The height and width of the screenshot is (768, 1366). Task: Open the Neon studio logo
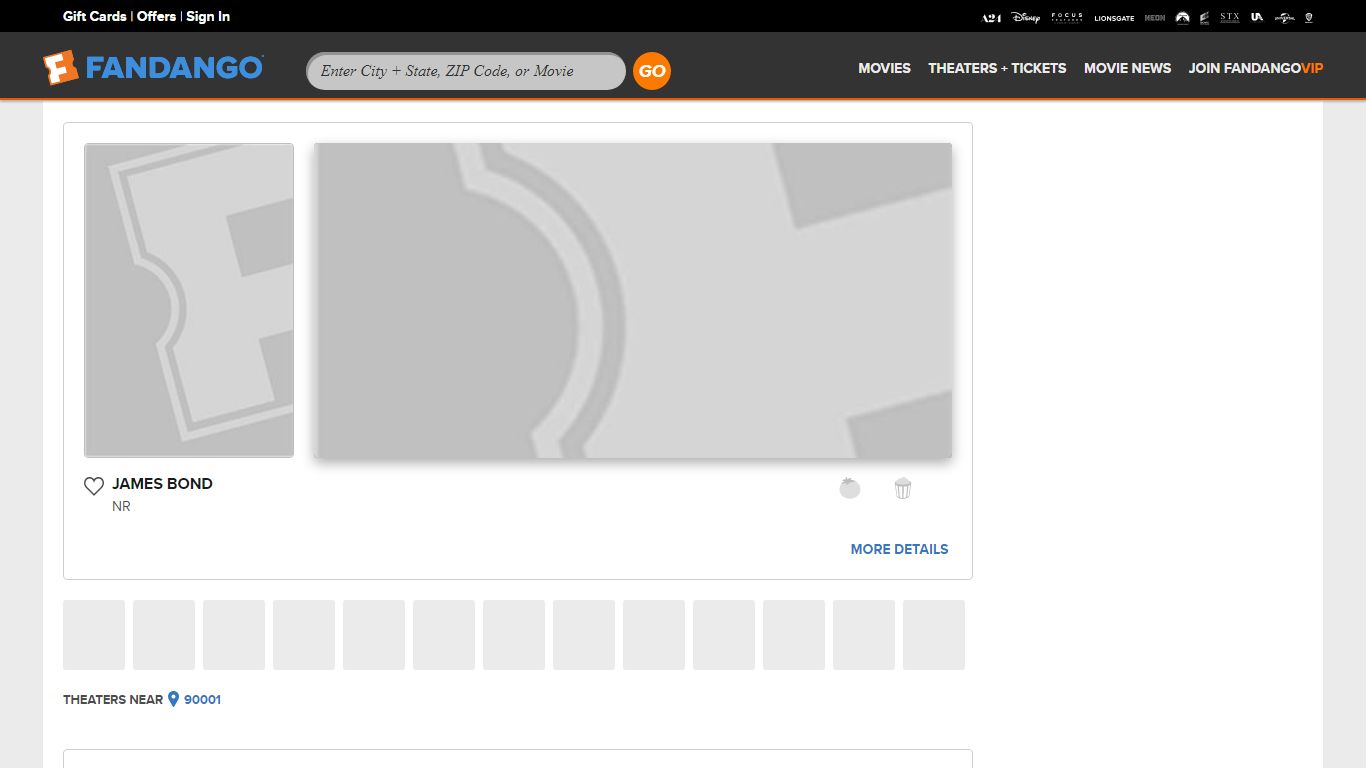pos(1155,17)
